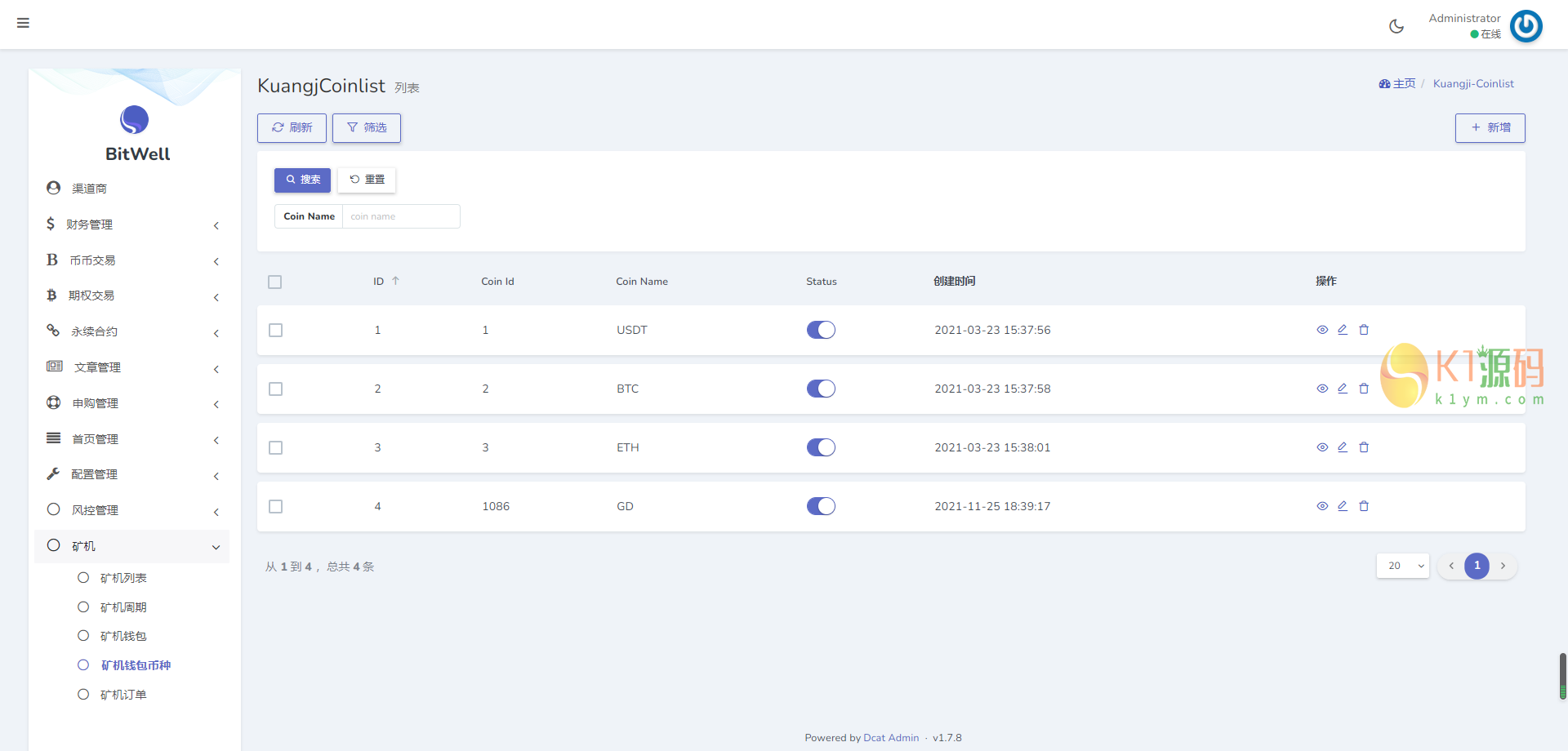Check the select-all header checkbox
This screenshot has width=1568, height=751.
(275, 282)
